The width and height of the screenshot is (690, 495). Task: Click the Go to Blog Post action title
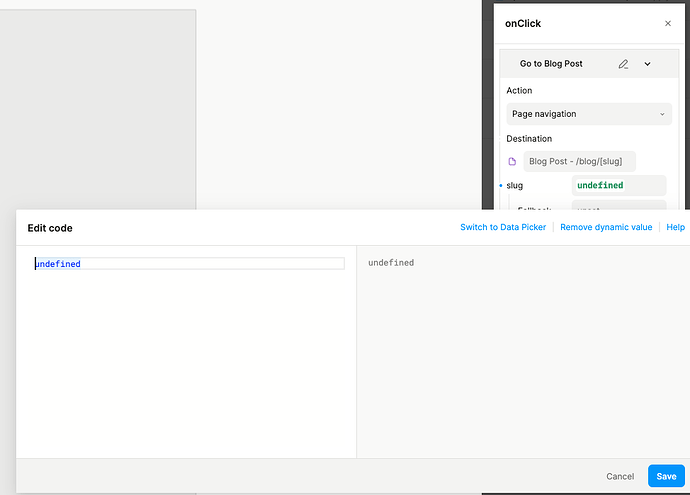tap(551, 64)
